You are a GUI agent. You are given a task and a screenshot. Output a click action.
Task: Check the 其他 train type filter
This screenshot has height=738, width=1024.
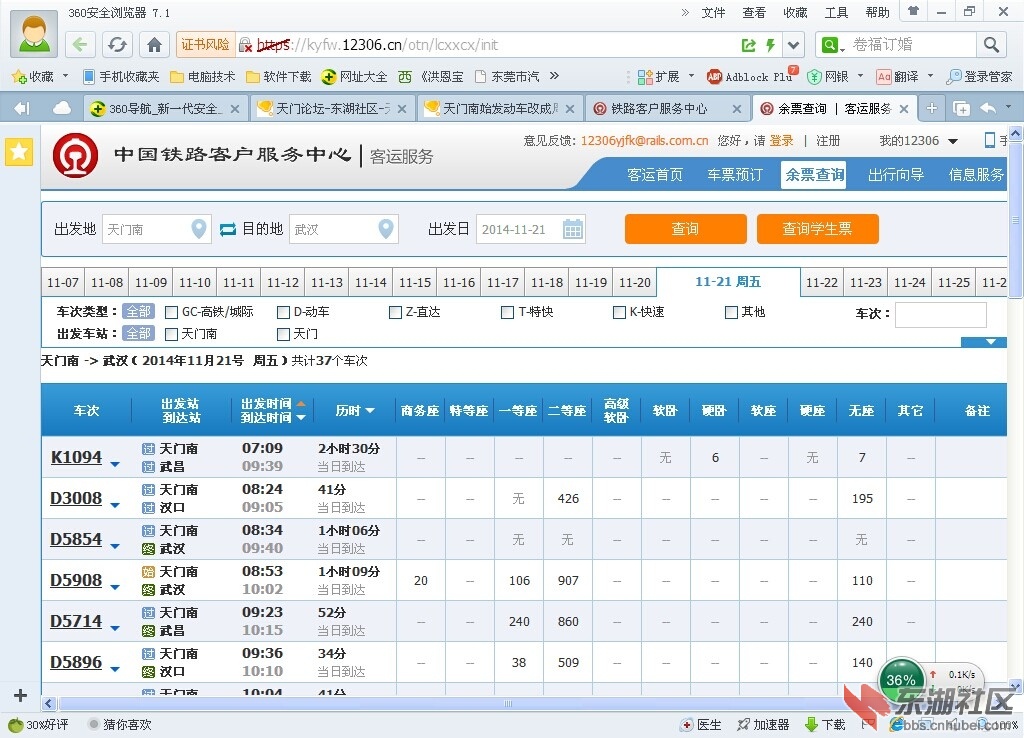point(731,312)
